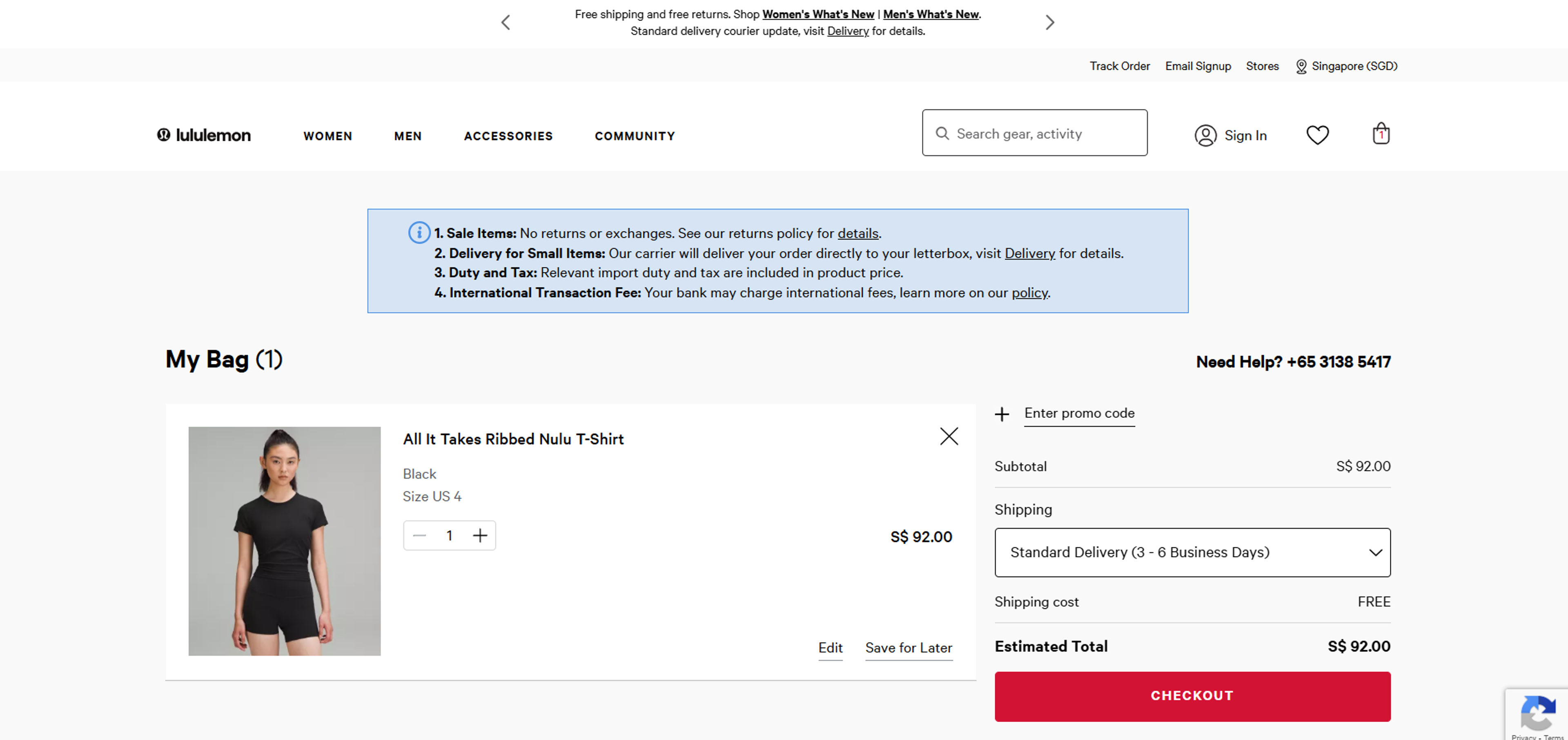1568x740 pixels.
Task: Click the All It Takes Ribbed Nulu T-Shirt title
Action: coord(512,439)
